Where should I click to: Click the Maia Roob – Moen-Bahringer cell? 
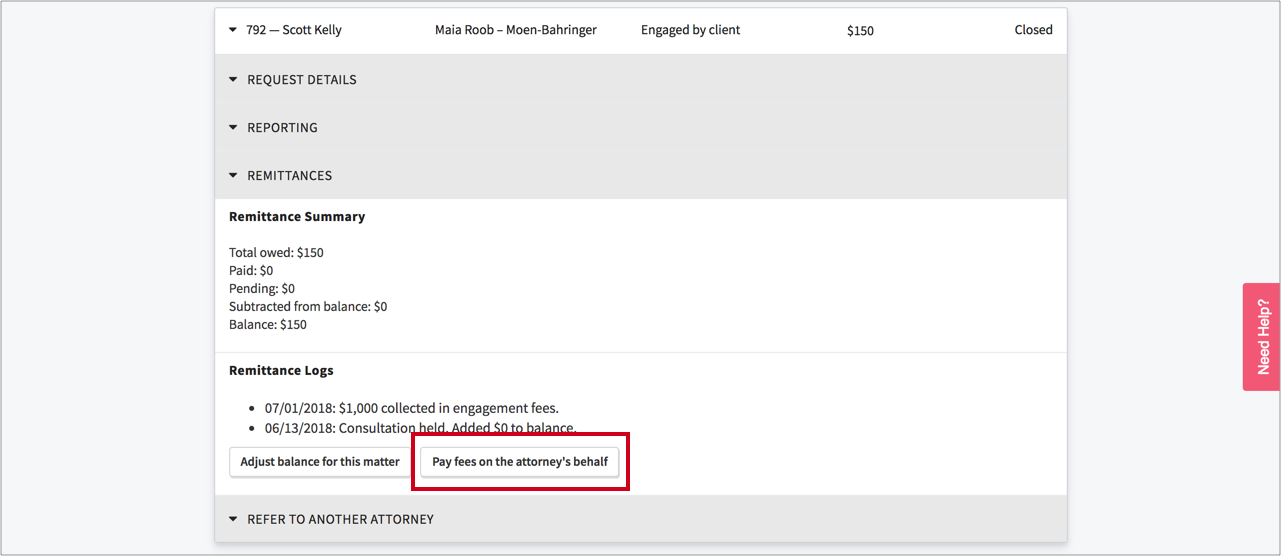(x=515, y=30)
